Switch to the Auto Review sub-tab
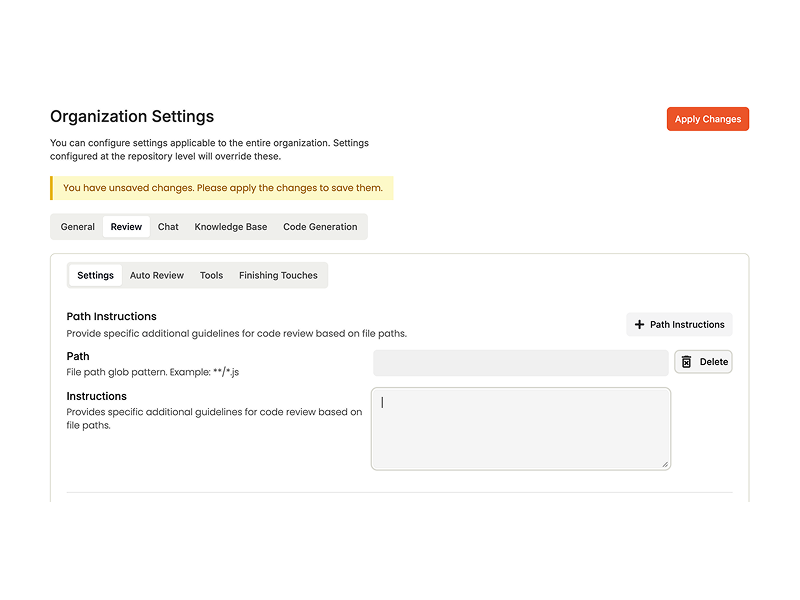800x600 pixels. pyautogui.click(x=157, y=276)
